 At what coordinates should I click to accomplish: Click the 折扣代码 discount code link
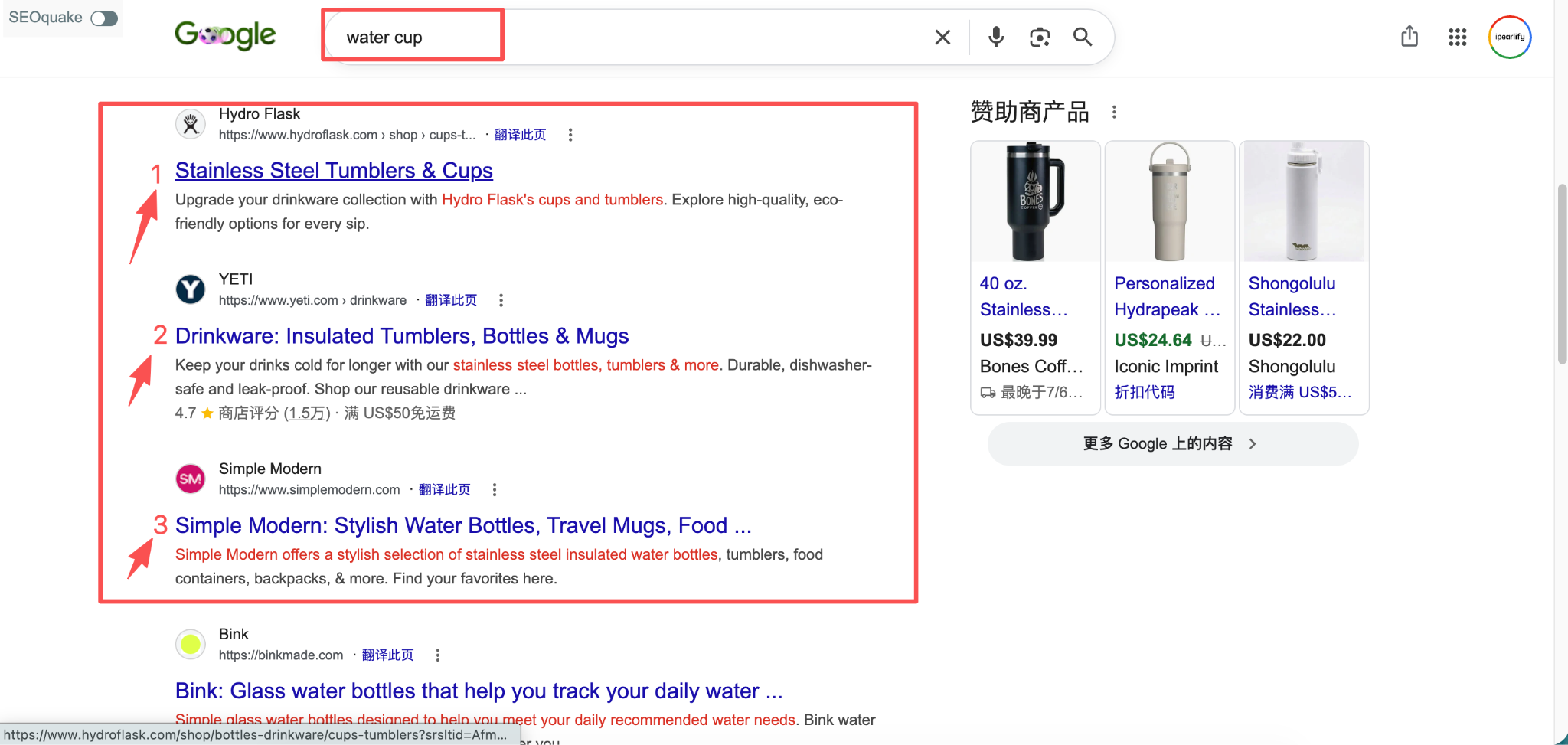1145,392
